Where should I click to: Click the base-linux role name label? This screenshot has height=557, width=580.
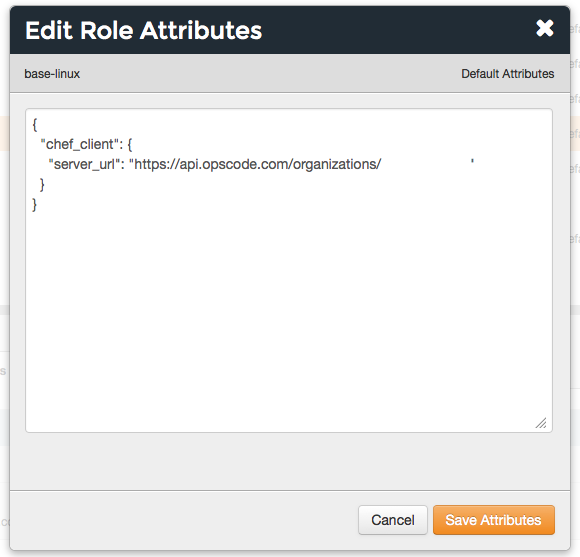tap(52, 74)
